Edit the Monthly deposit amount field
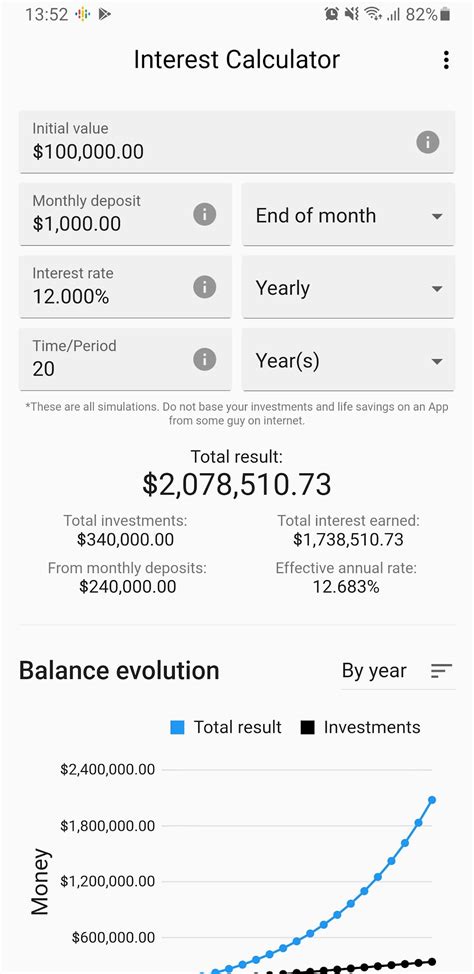 [x=125, y=214]
